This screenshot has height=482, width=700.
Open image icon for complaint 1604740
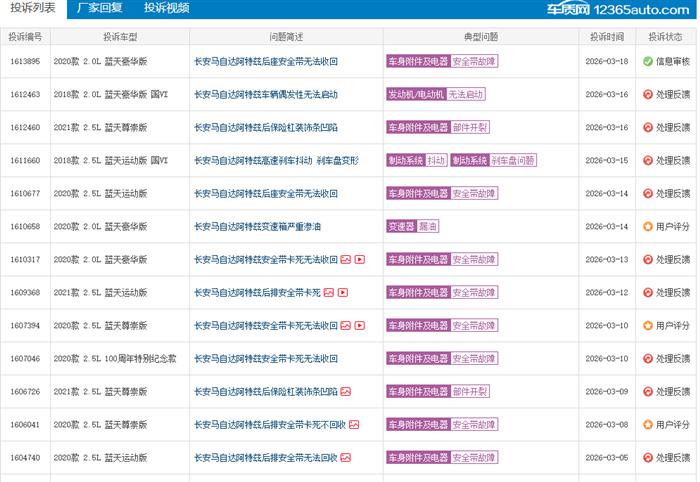pyautogui.click(x=345, y=458)
